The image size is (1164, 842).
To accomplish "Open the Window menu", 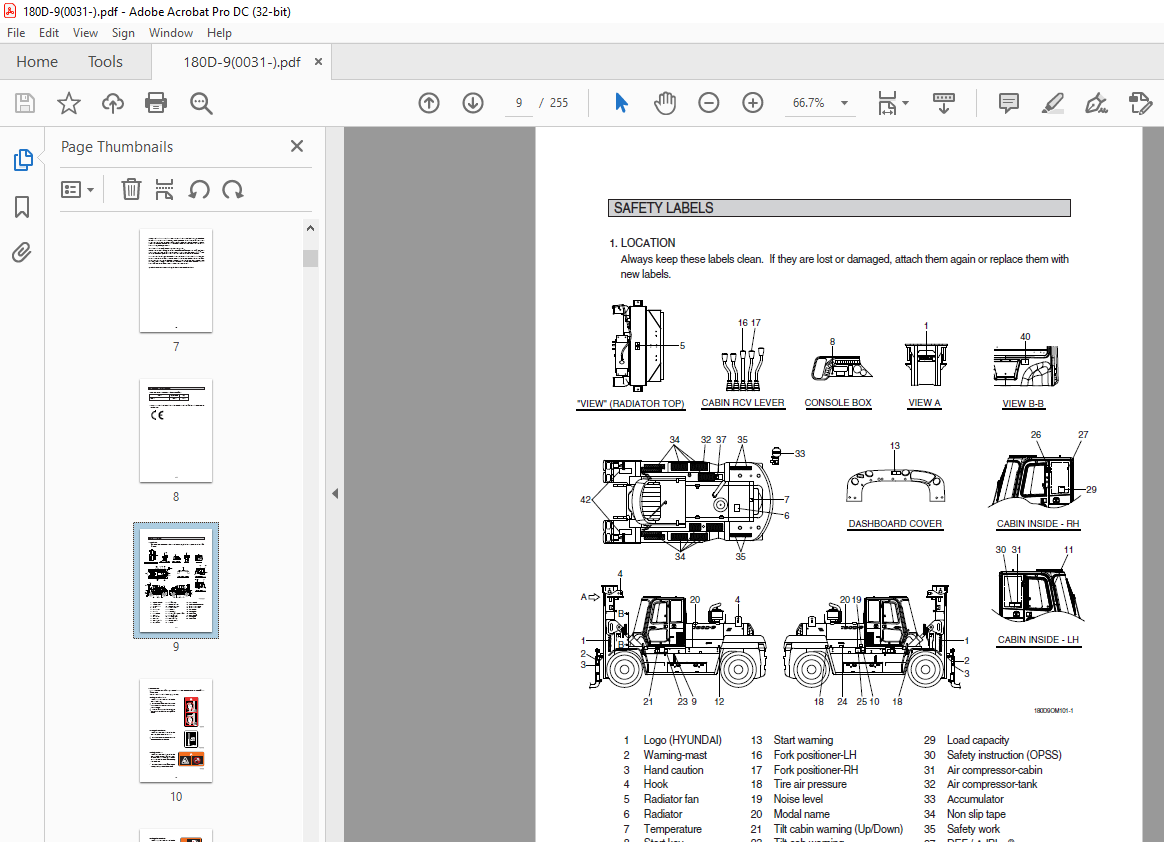I will (171, 33).
